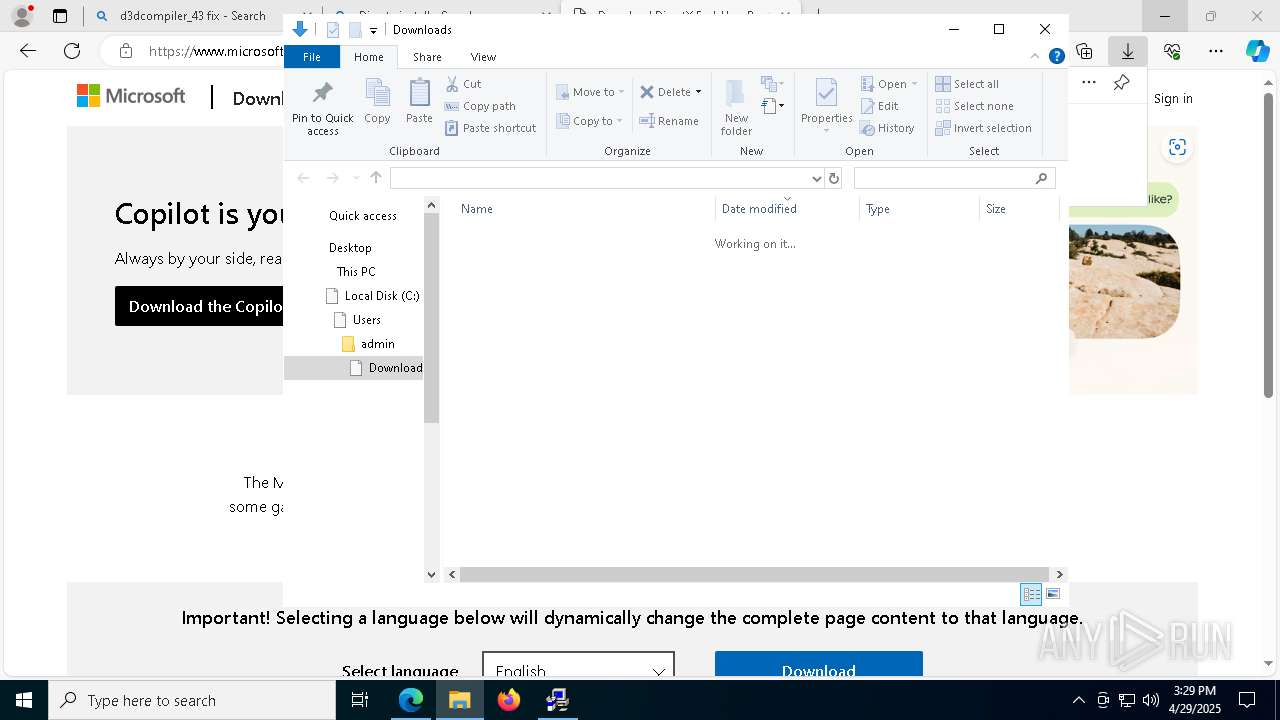Image resolution: width=1280 pixels, height=720 pixels.
Task: Open Edge Settings and more menu
Action: coord(1216,50)
